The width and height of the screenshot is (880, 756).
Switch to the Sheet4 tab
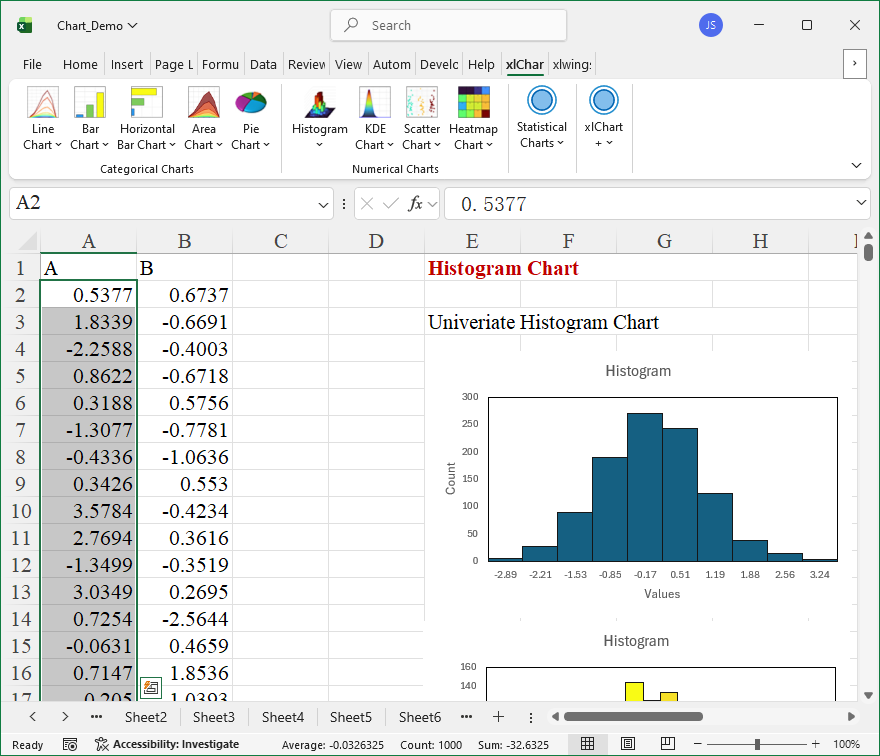pyautogui.click(x=282, y=717)
